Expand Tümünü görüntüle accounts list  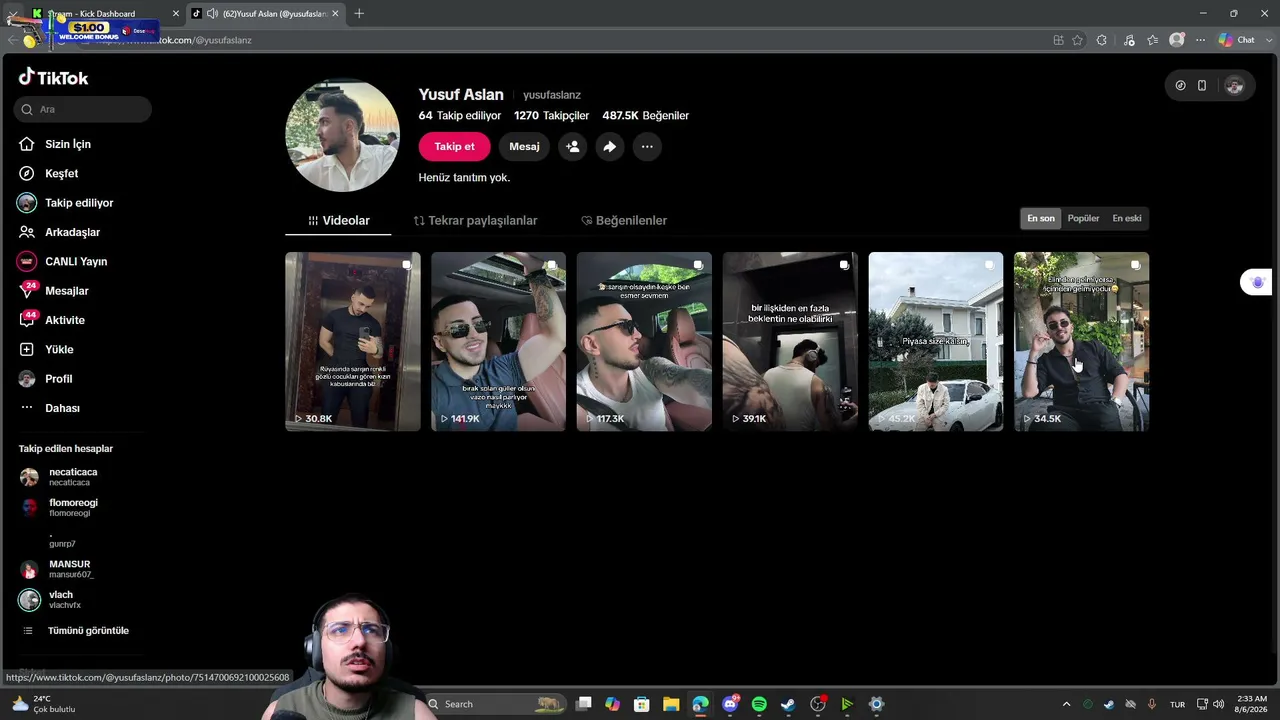76,631
